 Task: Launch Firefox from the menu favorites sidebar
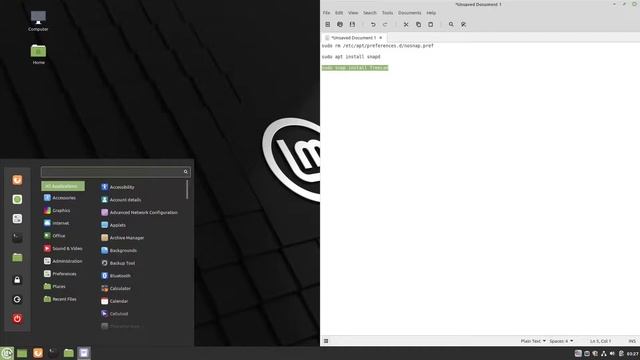[17, 180]
